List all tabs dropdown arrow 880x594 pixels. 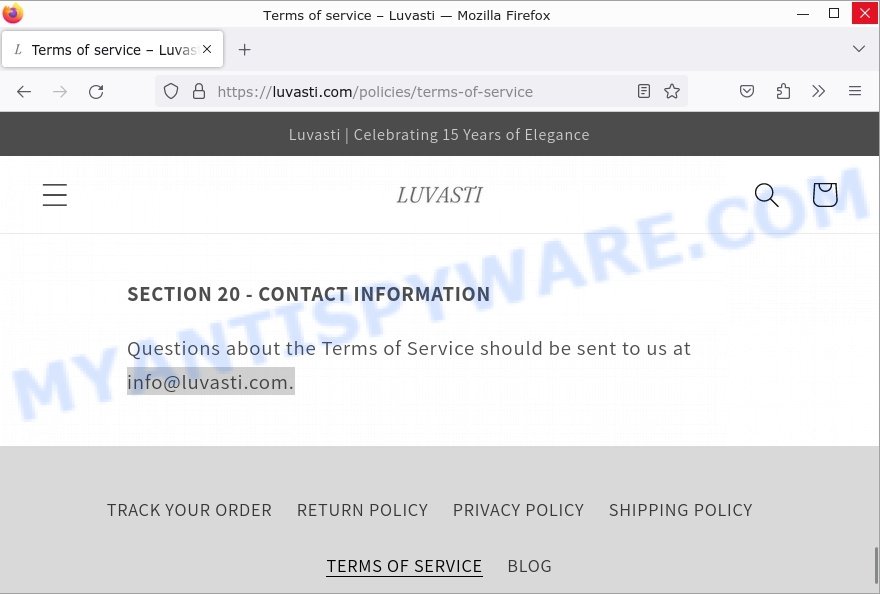coord(859,49)
